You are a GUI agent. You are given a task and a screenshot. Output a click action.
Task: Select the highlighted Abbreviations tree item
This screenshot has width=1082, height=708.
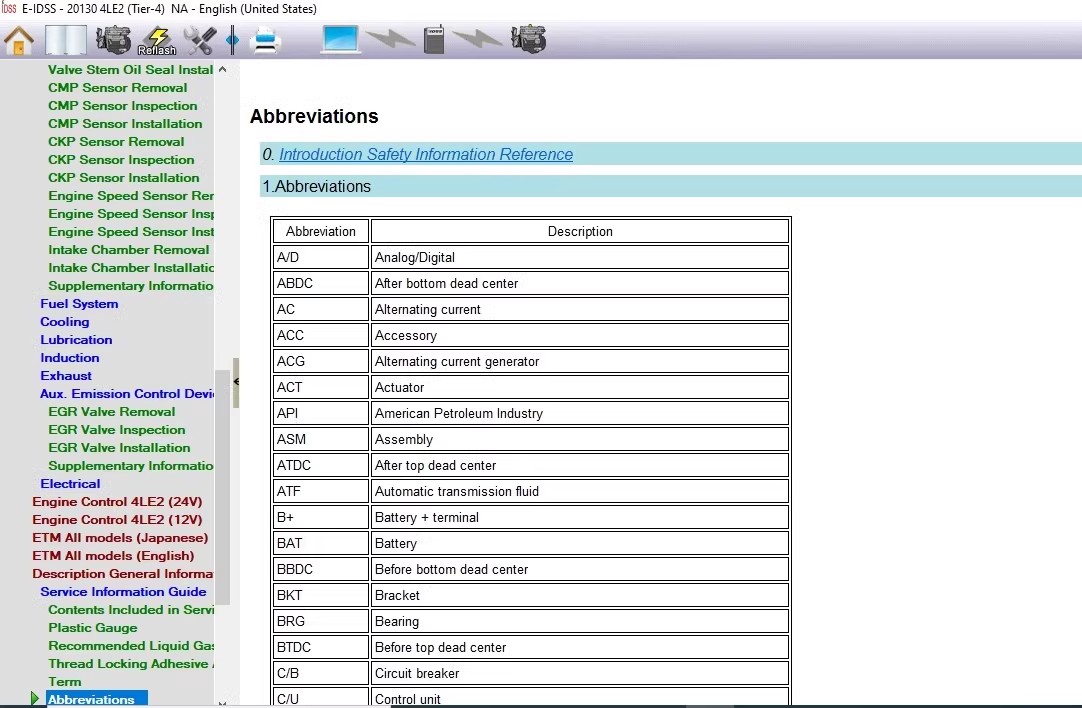97,699
